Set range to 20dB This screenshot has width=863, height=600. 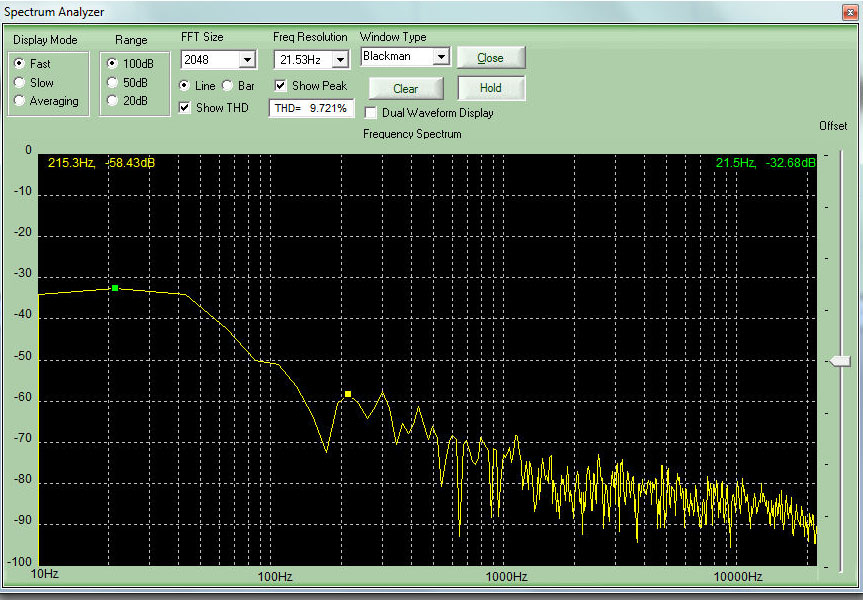pos(112,101)
